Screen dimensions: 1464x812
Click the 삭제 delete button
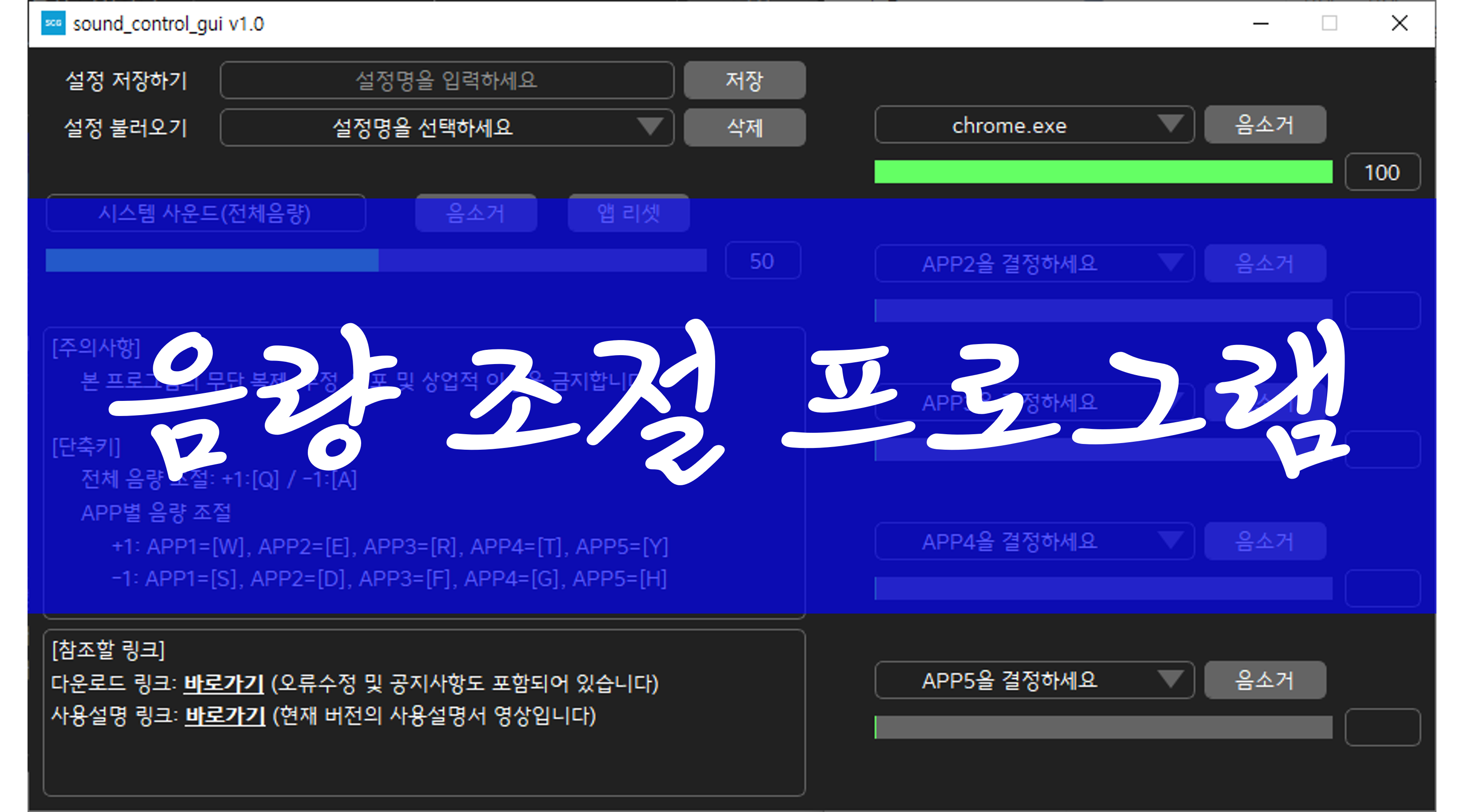pos(744,127)
